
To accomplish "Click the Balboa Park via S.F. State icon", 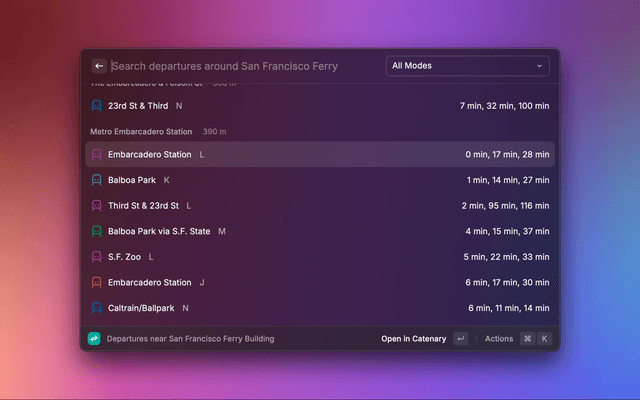I will [97, 231].
